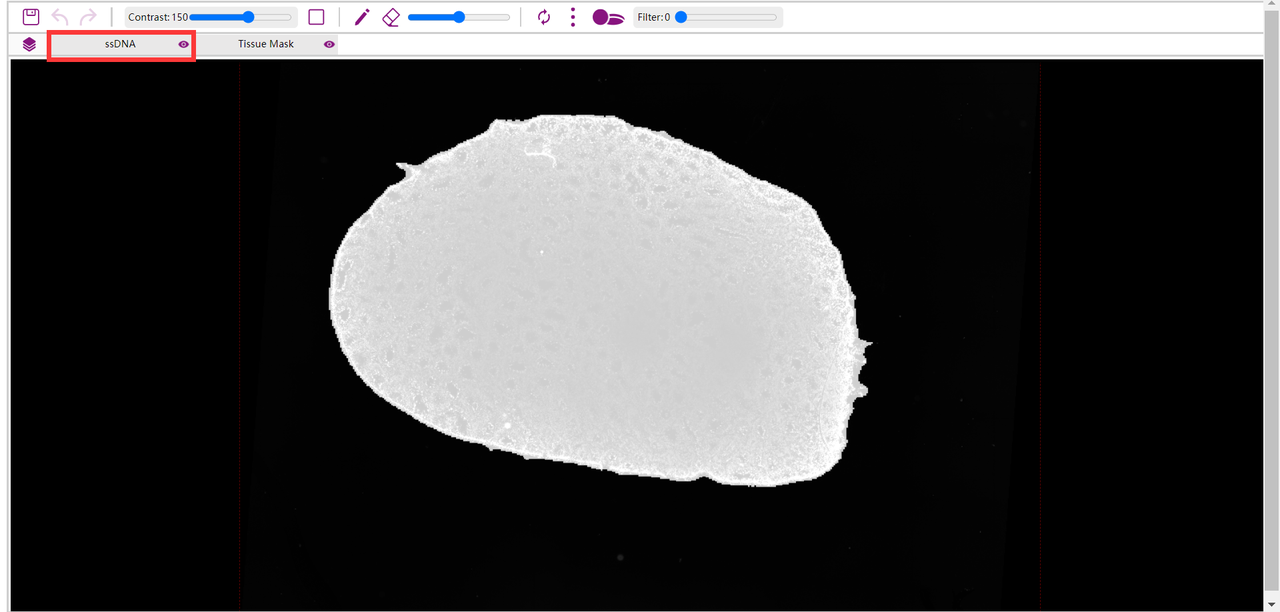The image size is (1280, 612).
Task: Click the Contrast: 150 label
Action: coord(157,17)
